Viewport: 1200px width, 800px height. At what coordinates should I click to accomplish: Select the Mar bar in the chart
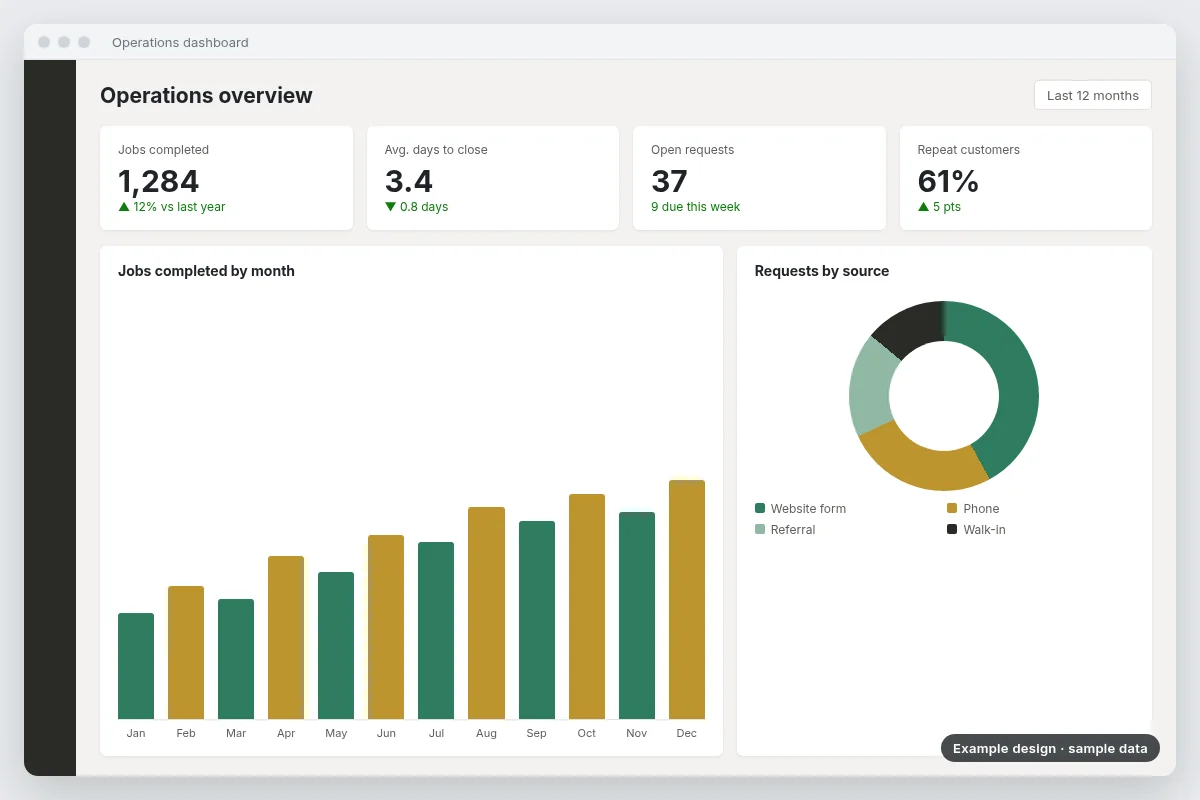pos(236,659)
